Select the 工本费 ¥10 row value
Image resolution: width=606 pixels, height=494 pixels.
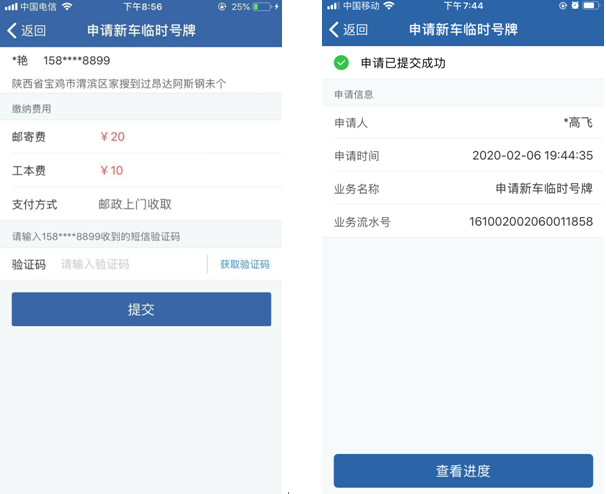point(112,170)
